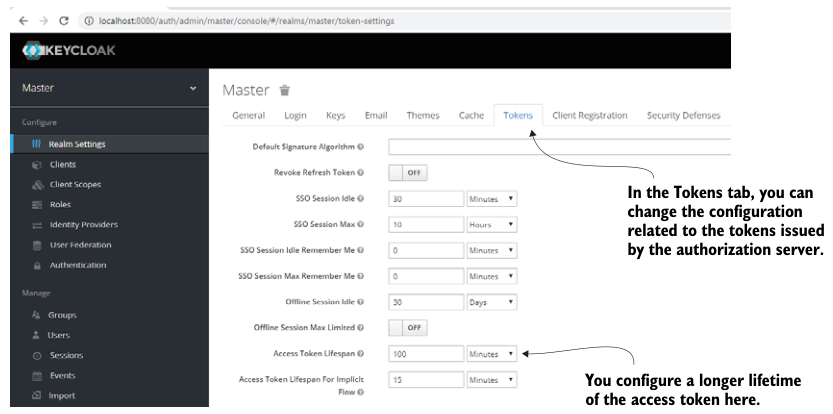Click the Users person icon
Screen dimensions: 833x414
point(36,335)
